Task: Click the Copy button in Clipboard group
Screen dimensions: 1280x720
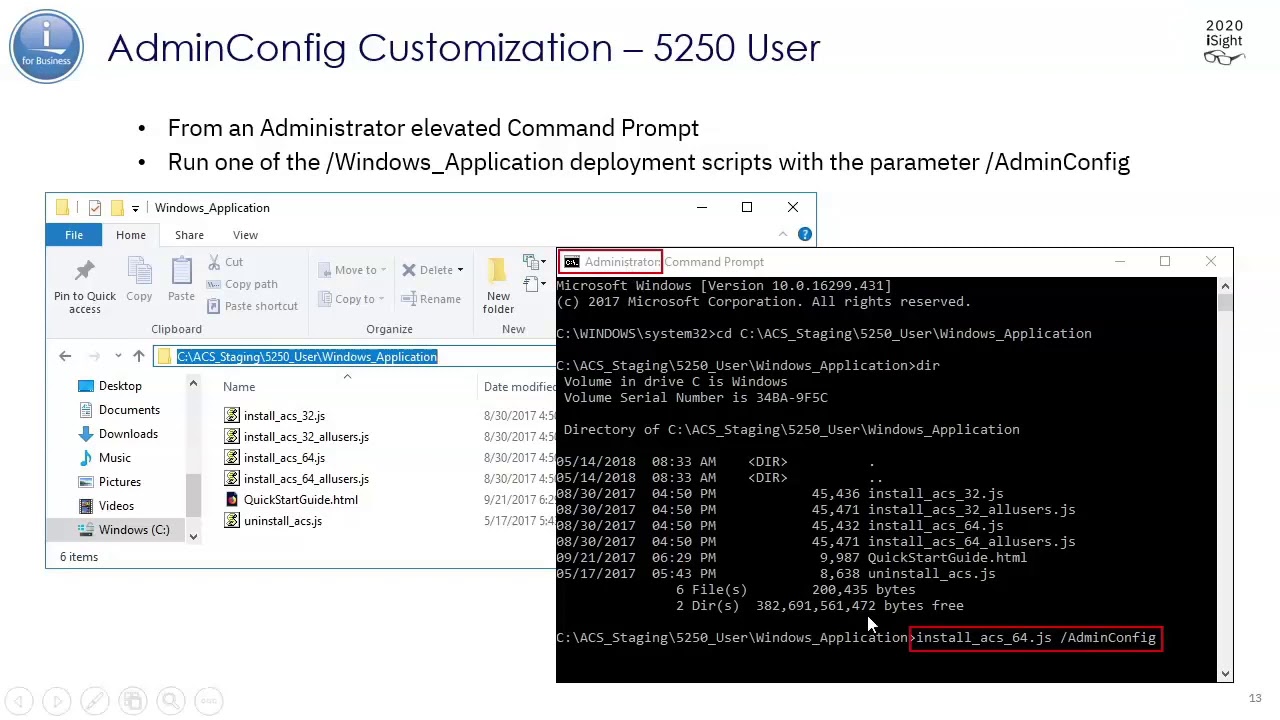Action: [x=139, y=279]
